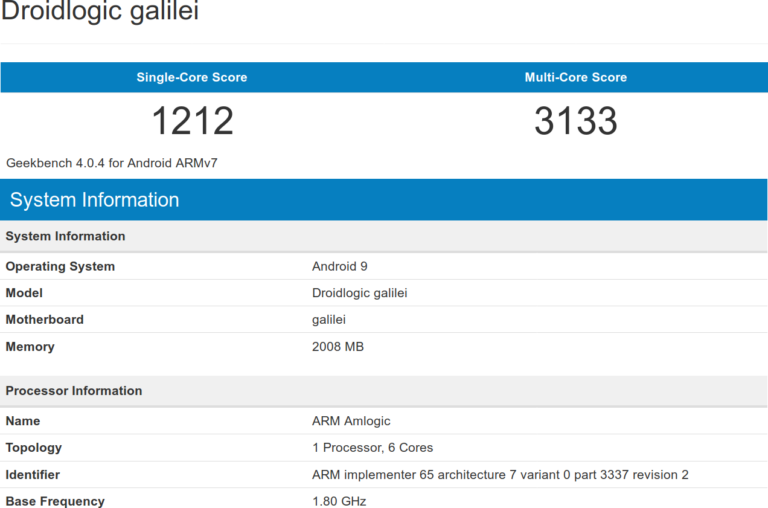Select the Android 9 value

click(x=340, y=266)
